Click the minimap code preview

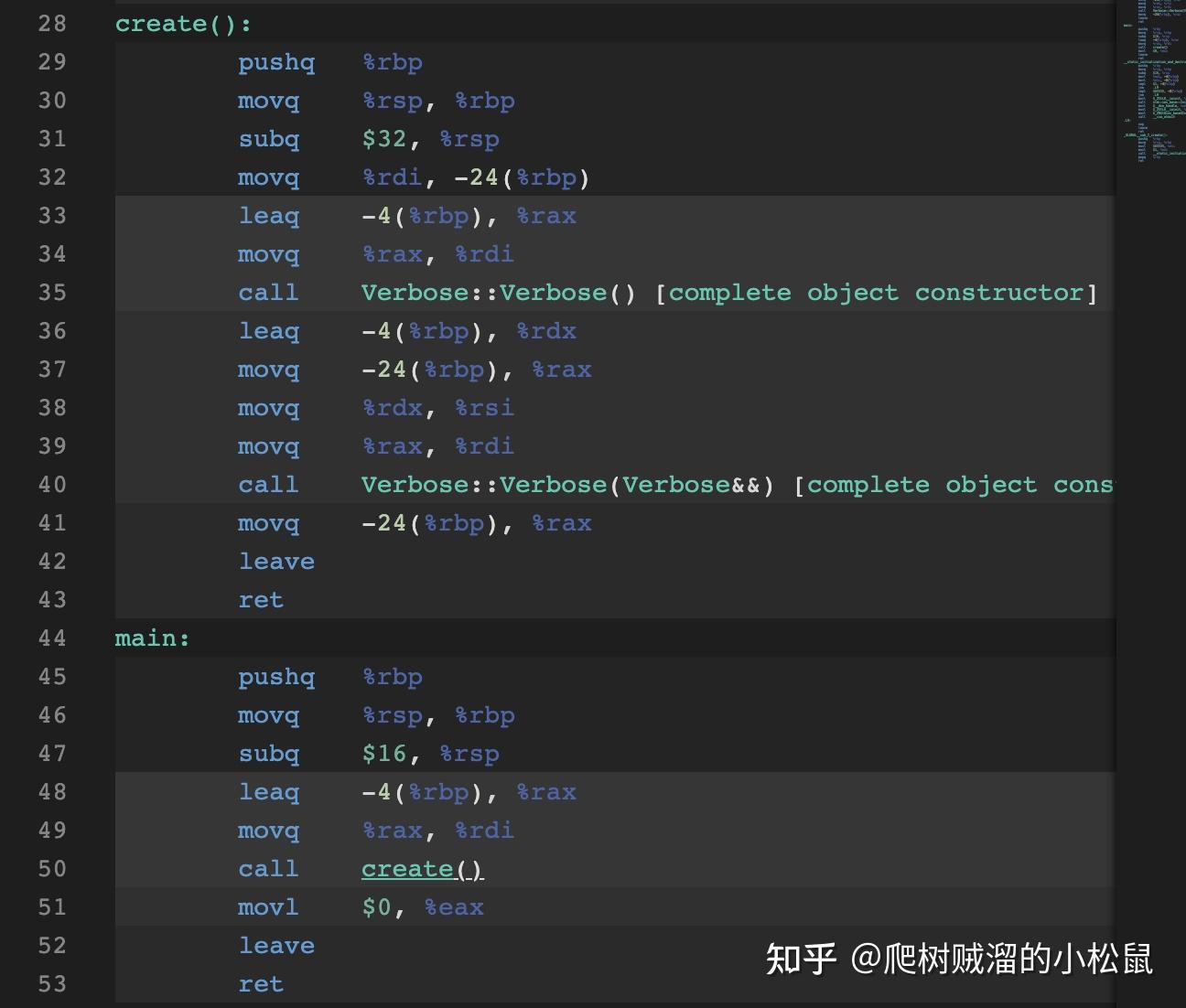1150,82
